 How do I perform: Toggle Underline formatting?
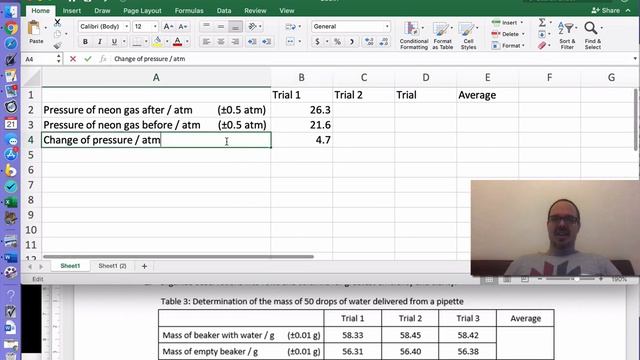click(x=114, y=42)
